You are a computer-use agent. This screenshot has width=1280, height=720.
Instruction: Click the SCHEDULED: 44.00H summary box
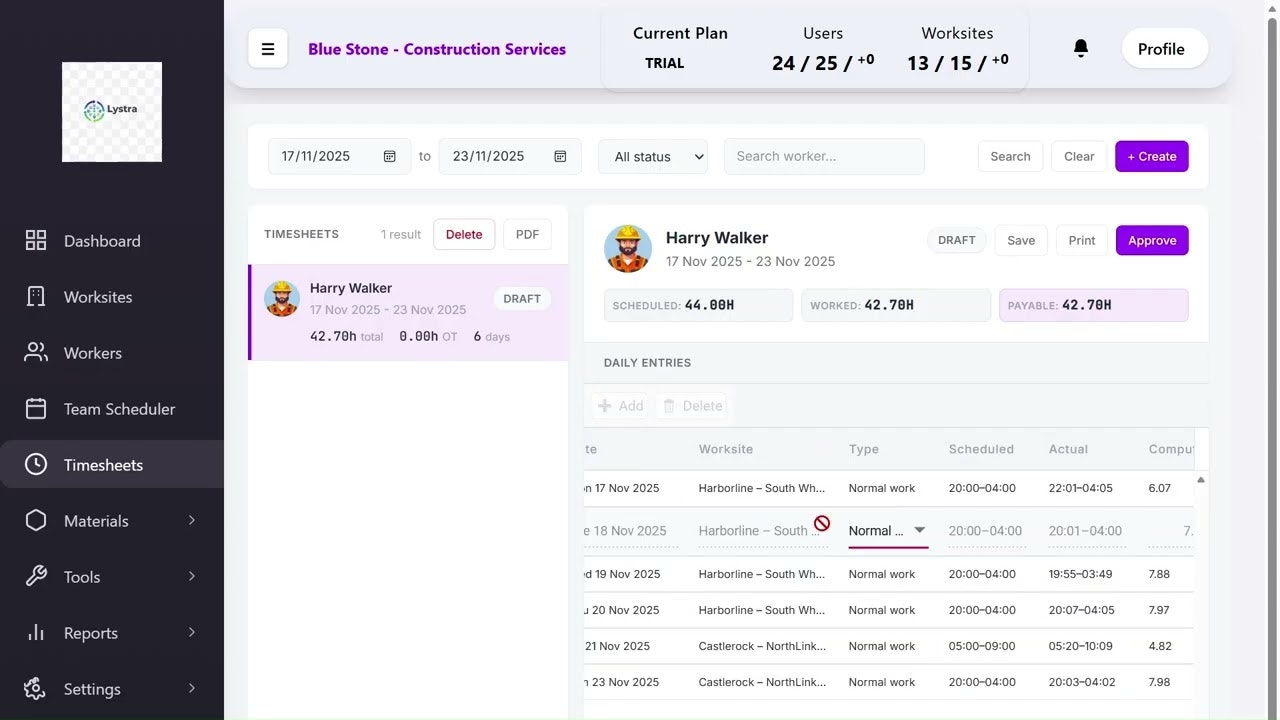698,305
